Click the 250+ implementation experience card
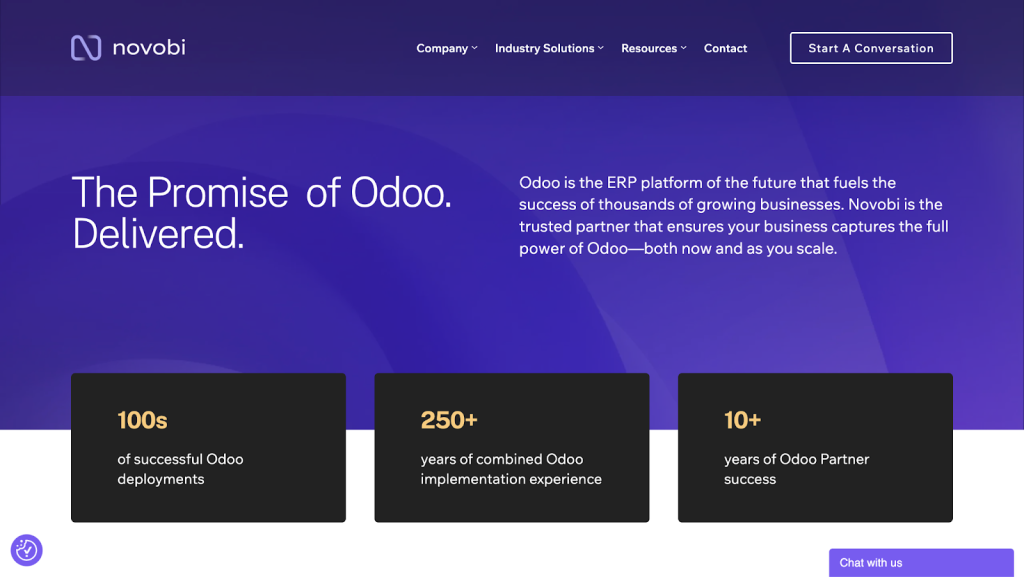The height and width of the screenshot is (577, 1024). pos(511,447)
